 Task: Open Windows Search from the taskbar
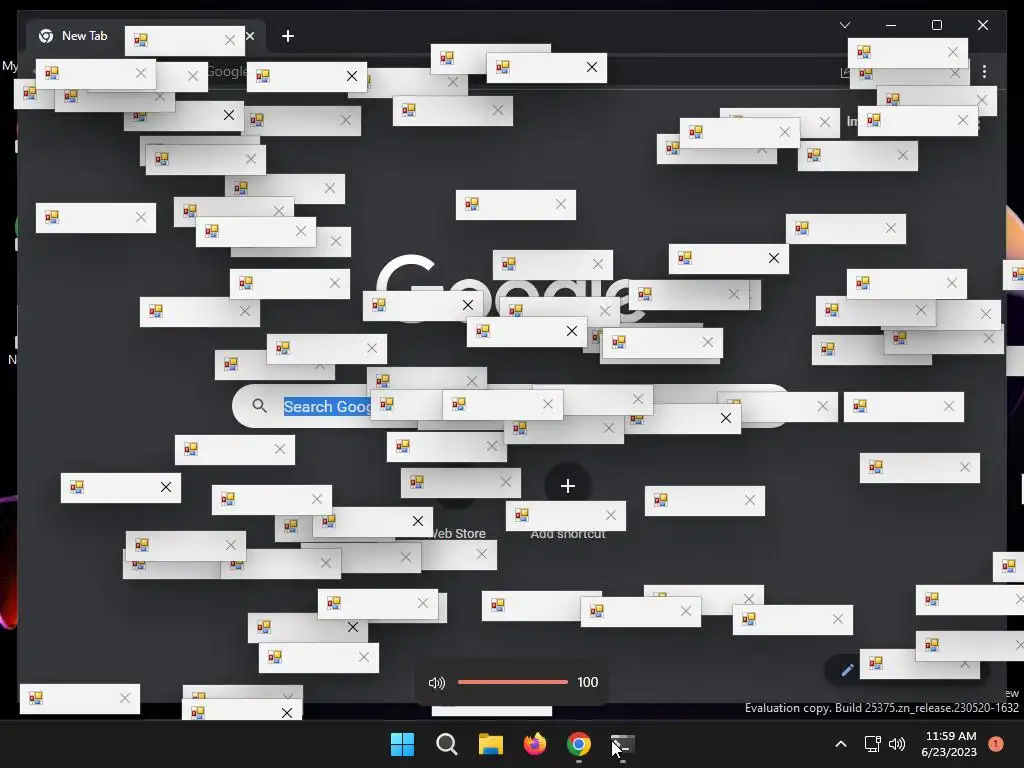tap(447, 744)
